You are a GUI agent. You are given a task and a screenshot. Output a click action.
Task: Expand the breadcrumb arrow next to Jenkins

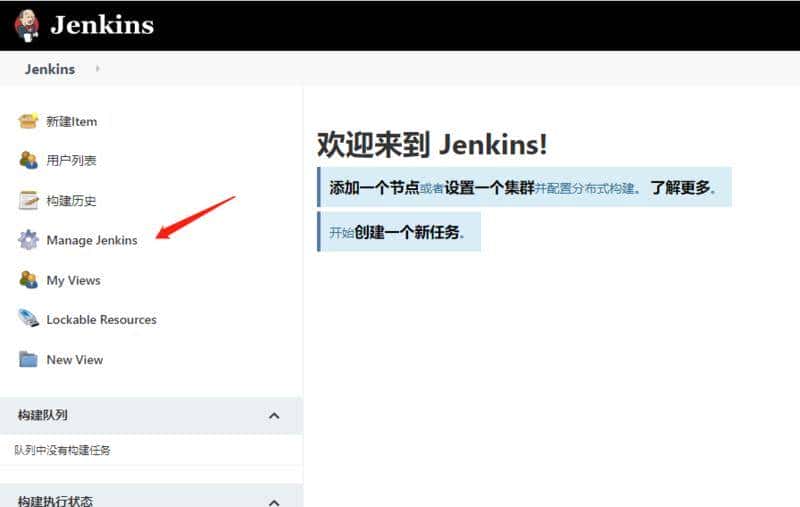pyautogui.click(x=97, y=68)
